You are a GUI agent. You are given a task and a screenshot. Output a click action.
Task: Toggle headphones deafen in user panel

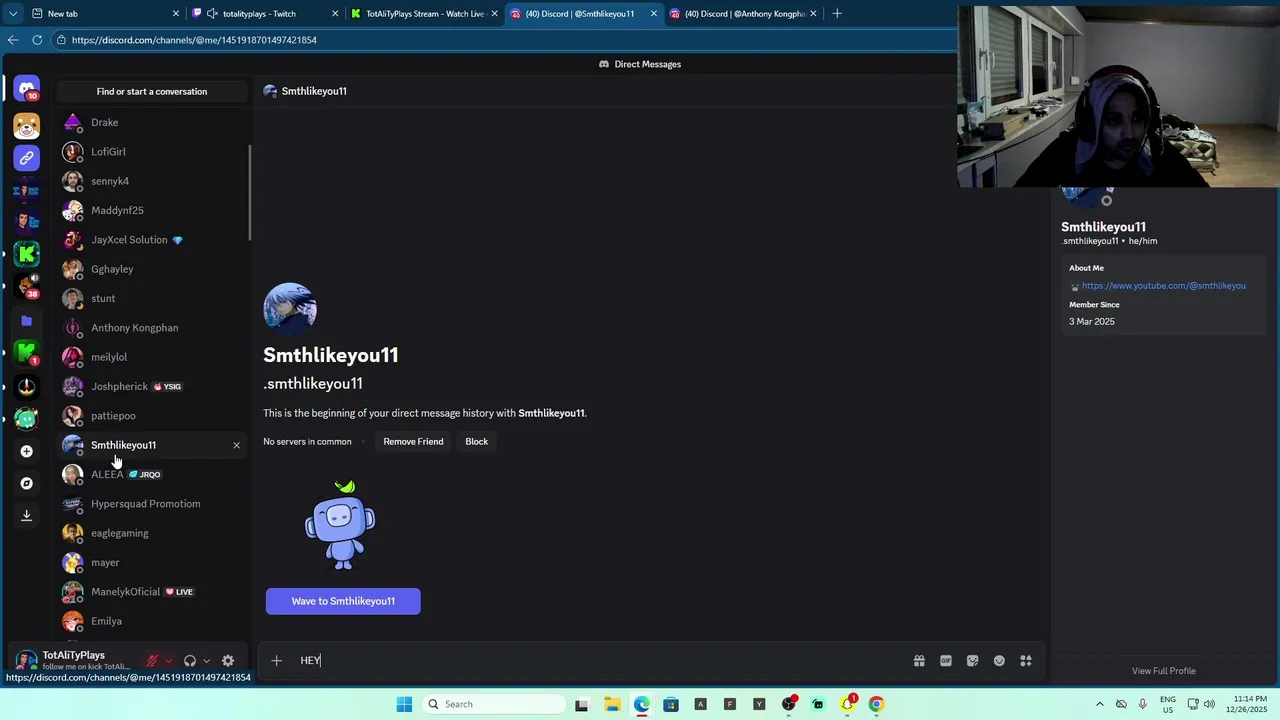click(190, 661)
